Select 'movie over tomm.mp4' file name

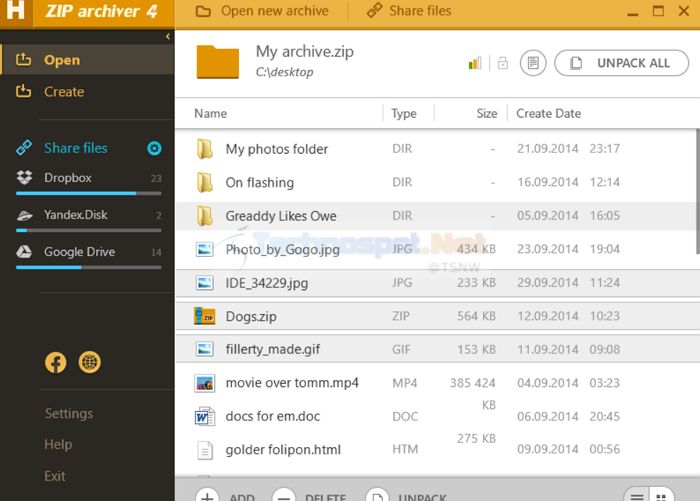[292, 383]
